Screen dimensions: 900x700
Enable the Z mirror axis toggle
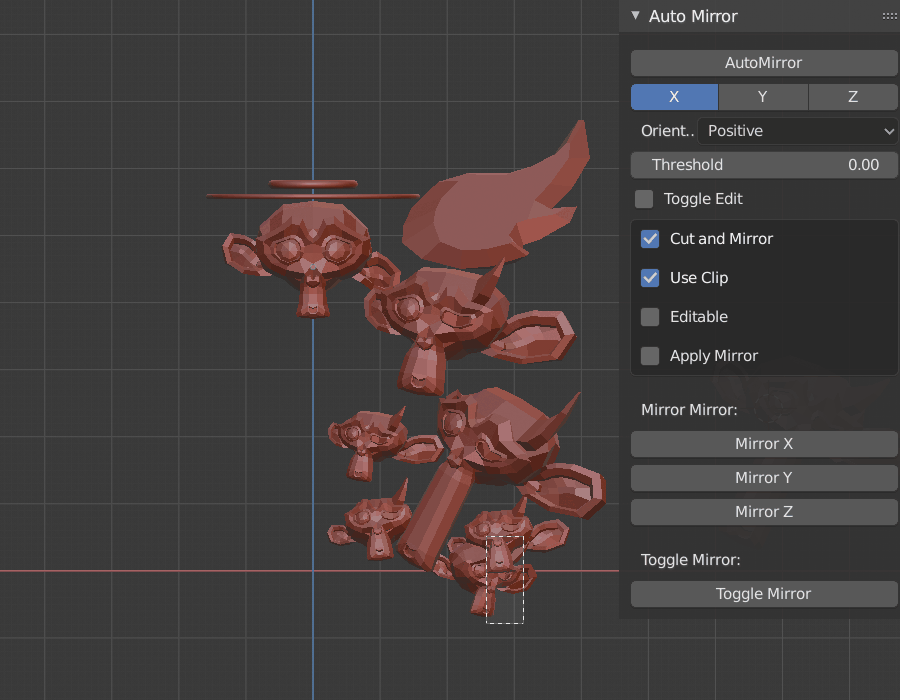click(x=852, y=97)
